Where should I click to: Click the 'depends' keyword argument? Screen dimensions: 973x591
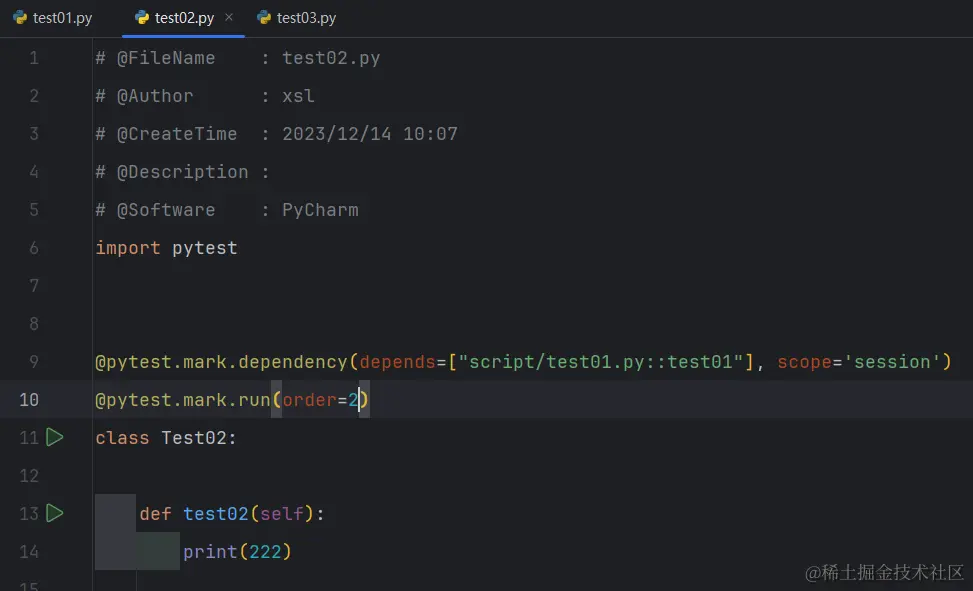click(398, 361)
